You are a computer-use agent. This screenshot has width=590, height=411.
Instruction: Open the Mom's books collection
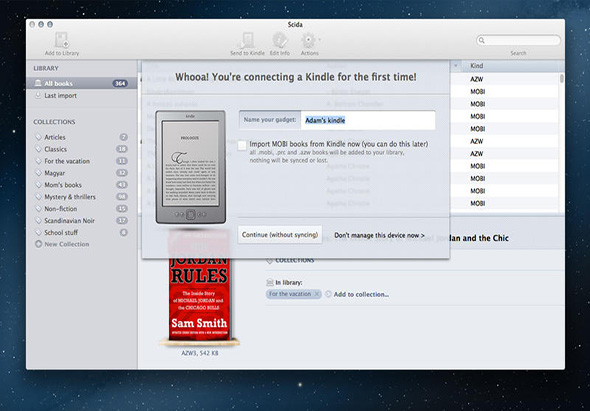(x=82, y=185)
